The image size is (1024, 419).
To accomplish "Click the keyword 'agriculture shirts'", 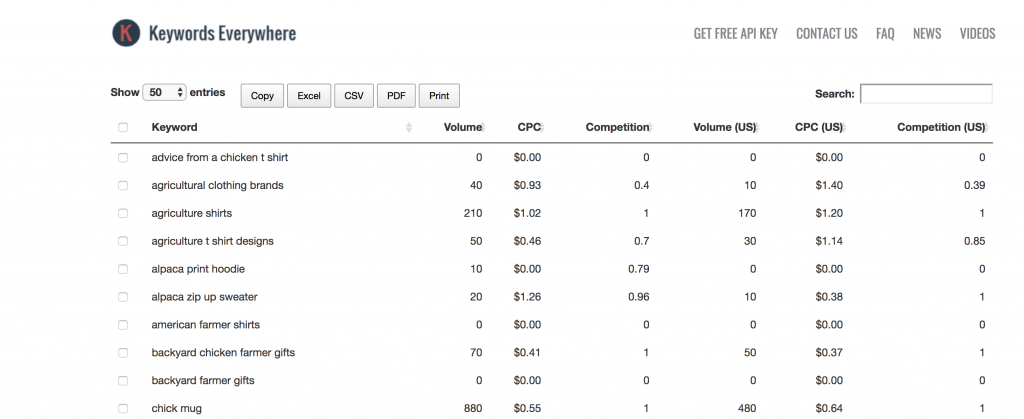I will [191, 213].
